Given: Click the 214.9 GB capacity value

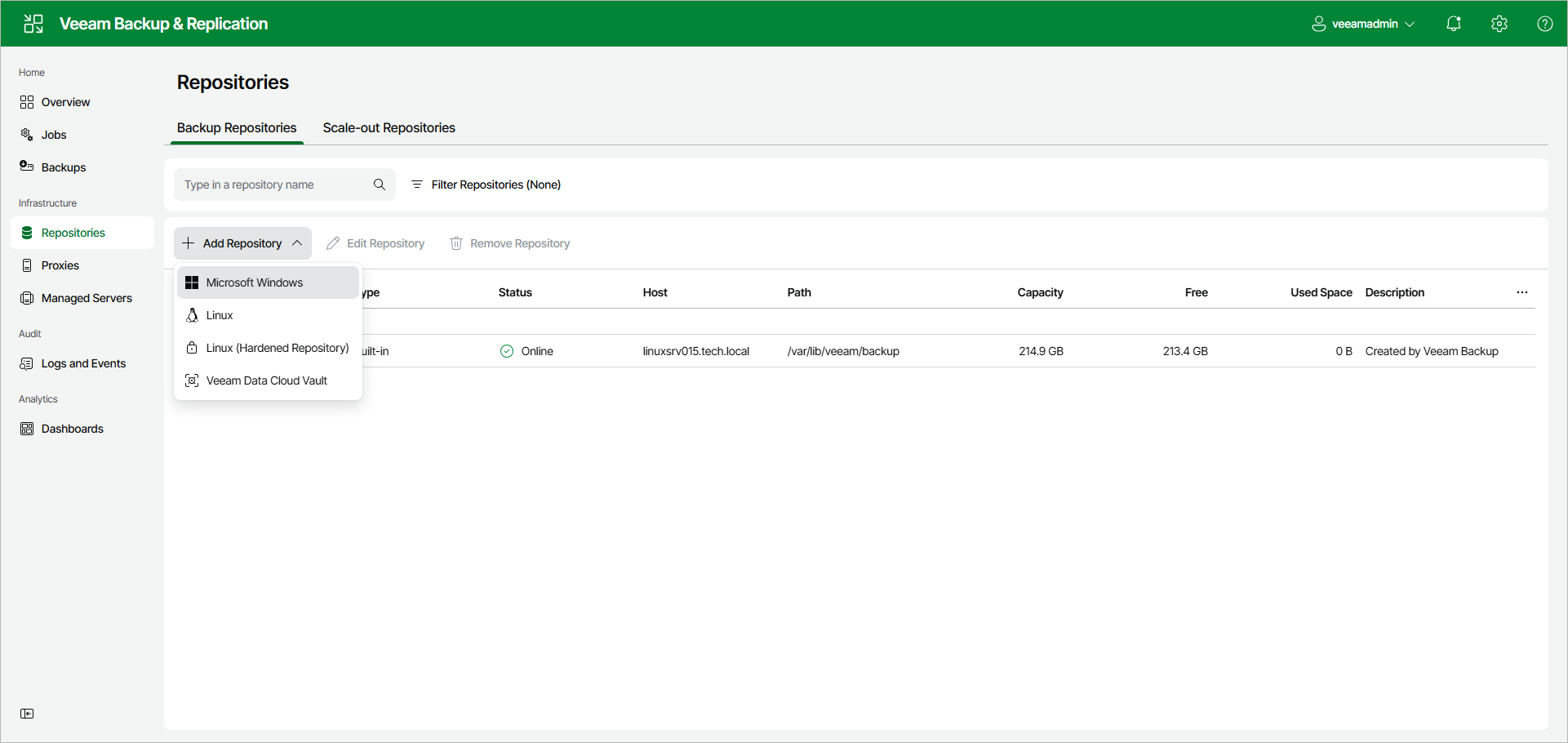Looking at the screenshot, I should (1041, 351).
